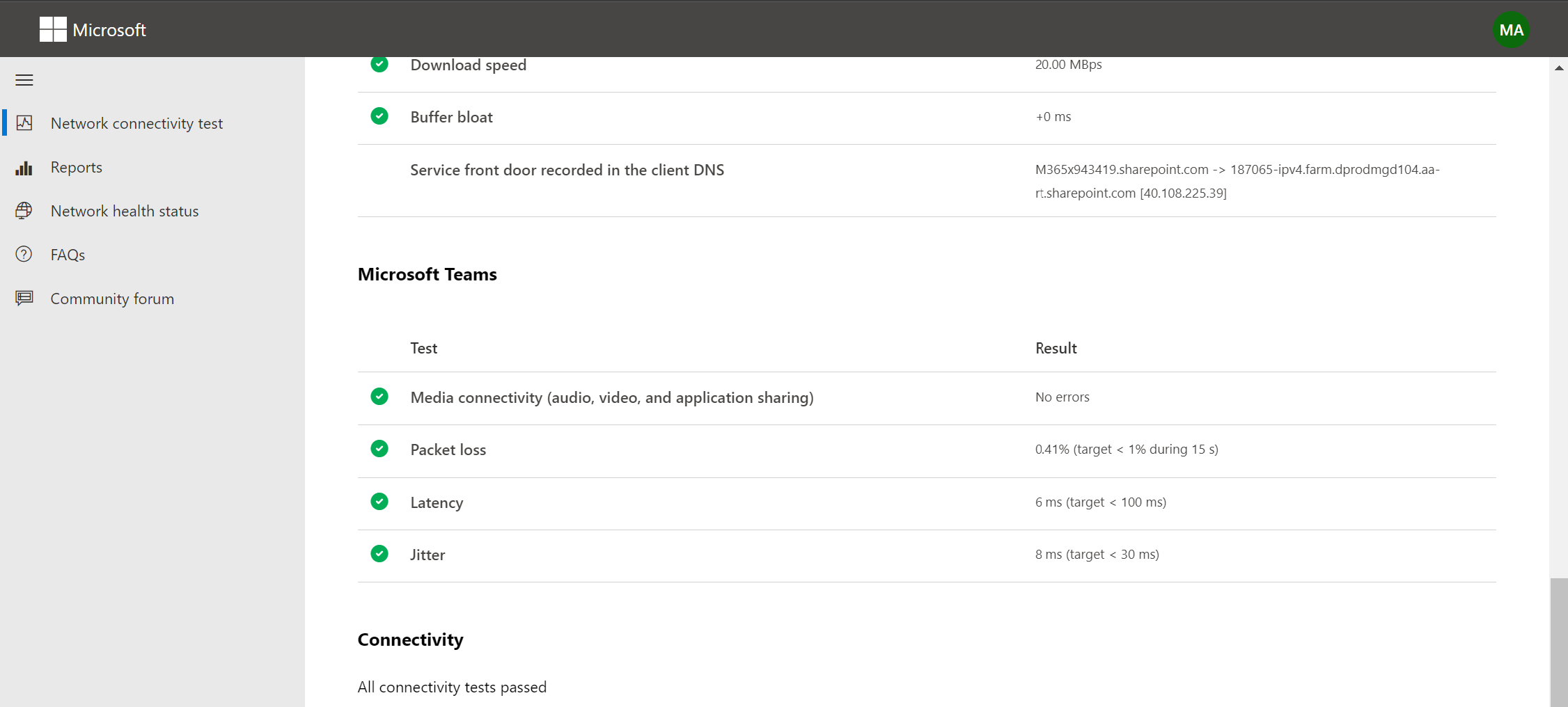The width and height of the screenshot is (1568, 707).
Task: Click the Network connectivity test icon
Action: (24, 123)
